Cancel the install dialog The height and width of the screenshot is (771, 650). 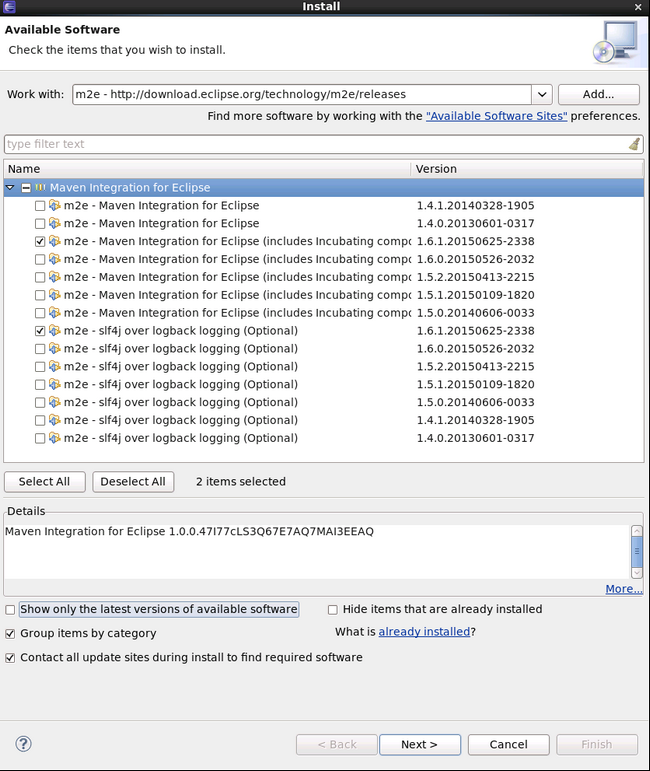click(x=508, y=744)
